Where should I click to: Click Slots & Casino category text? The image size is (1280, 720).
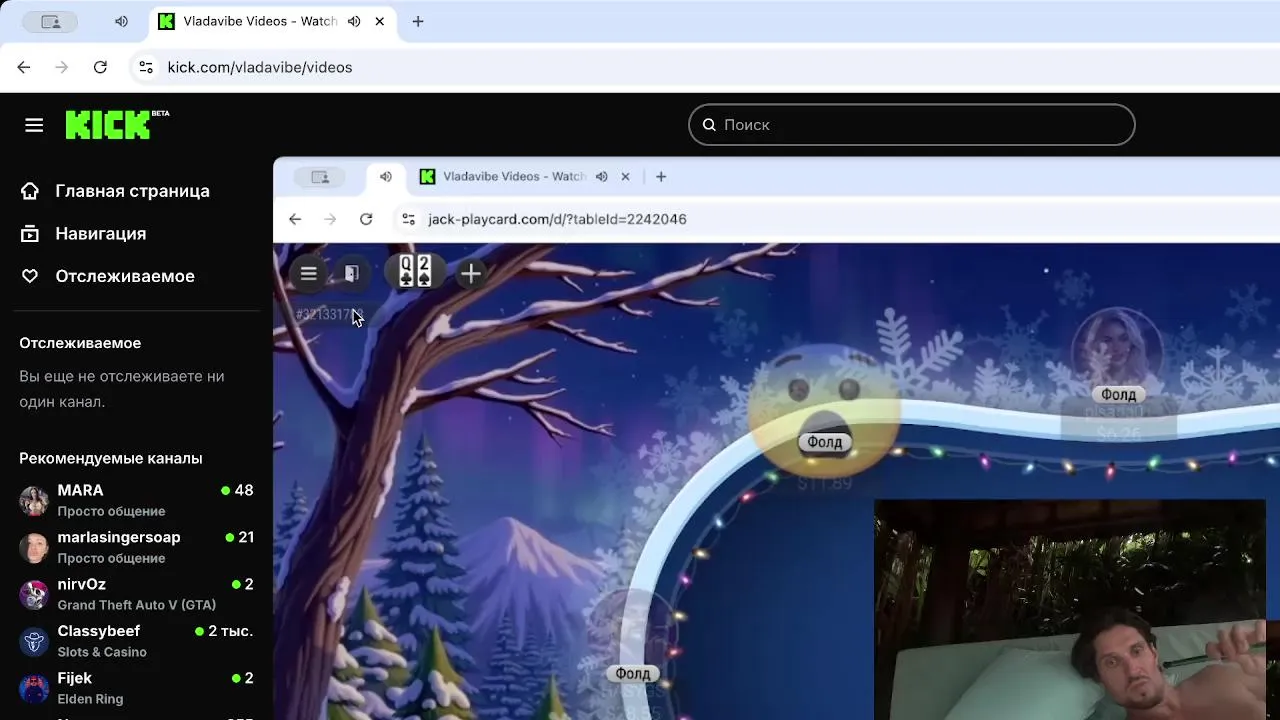102,652
